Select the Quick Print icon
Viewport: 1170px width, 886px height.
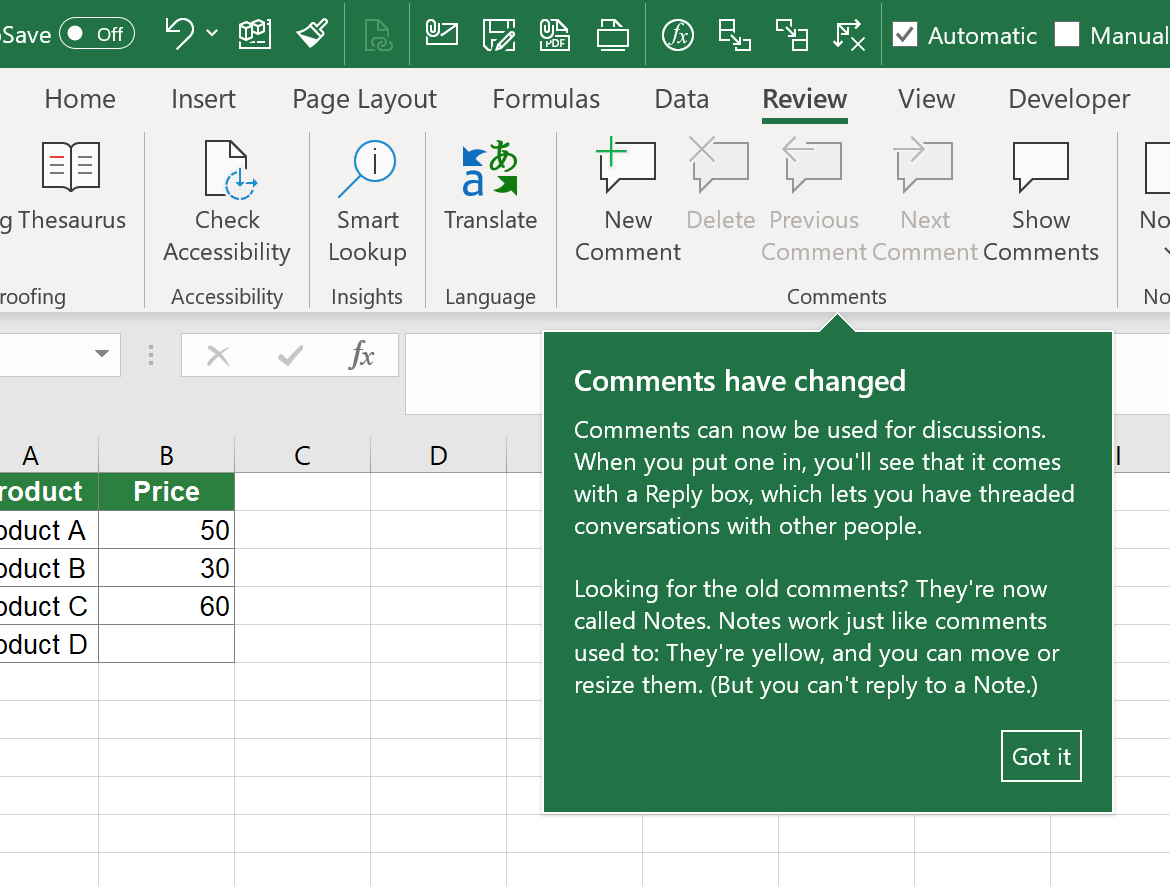[x=613, y=34]
